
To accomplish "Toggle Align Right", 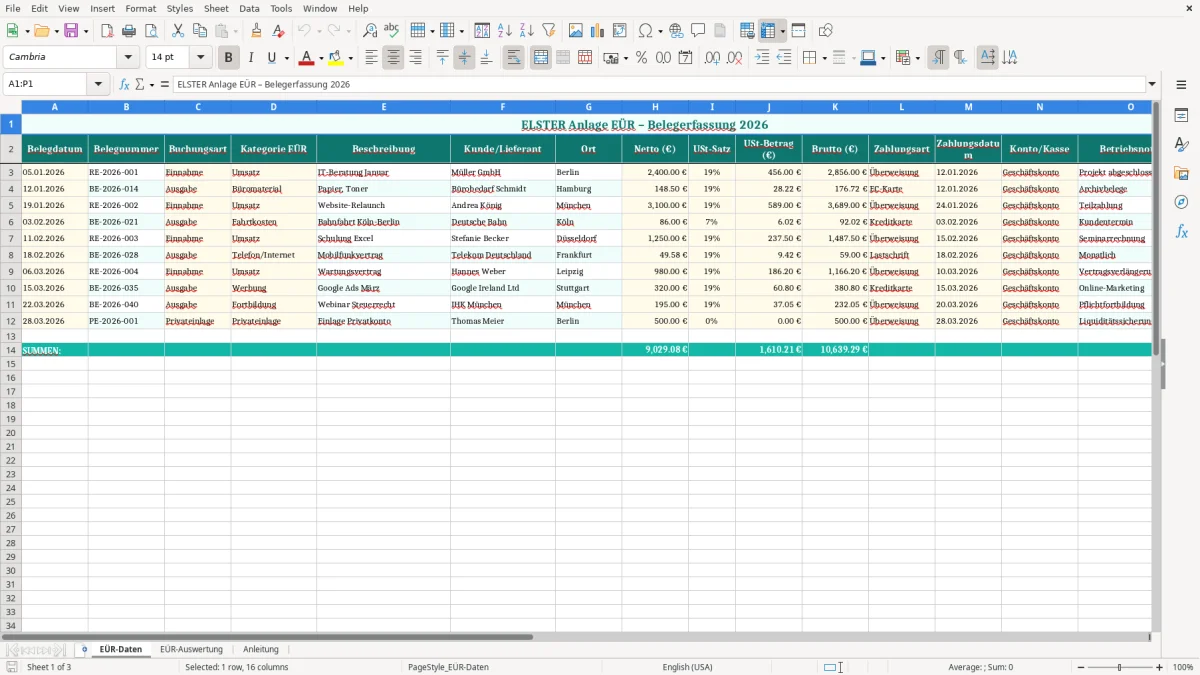I will pyautogui.click(x=415, y=57).
